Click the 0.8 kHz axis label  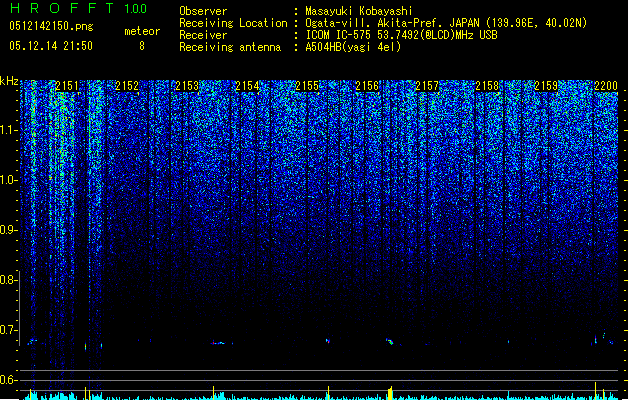[x=9, y=280]
